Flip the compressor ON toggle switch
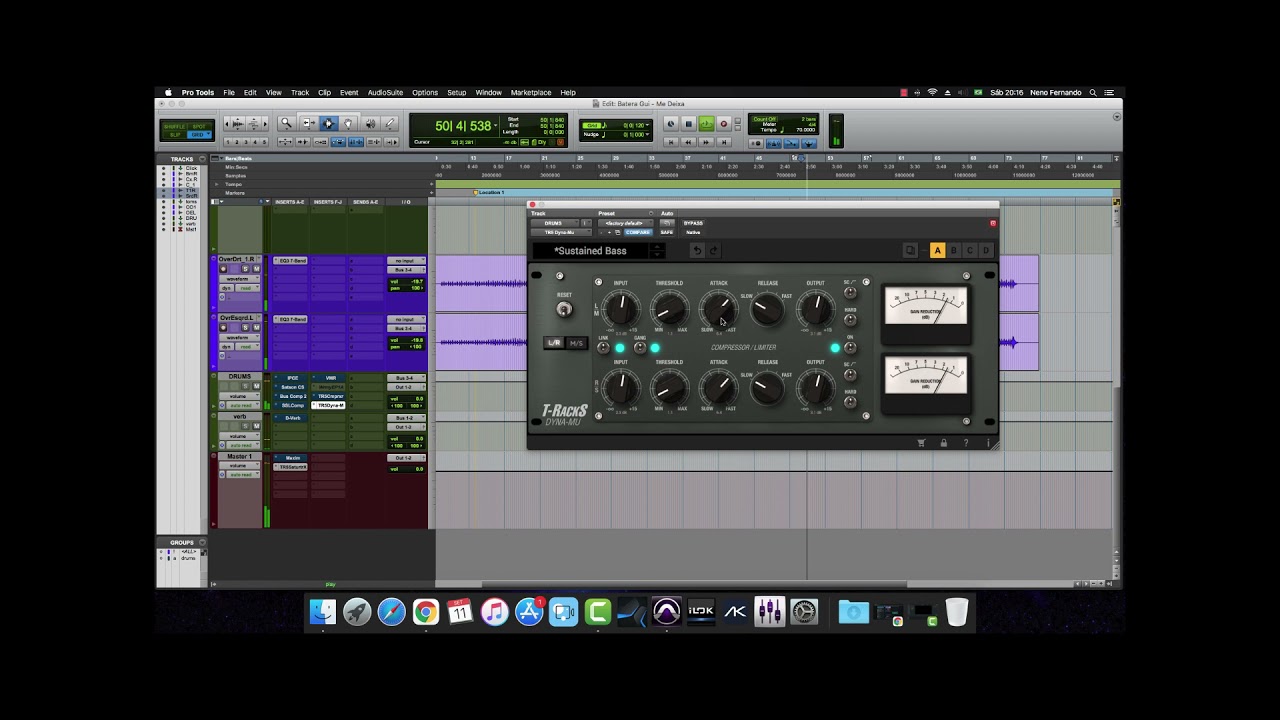This screenshot has height=720, width=1280. click(x=850, y=348)
